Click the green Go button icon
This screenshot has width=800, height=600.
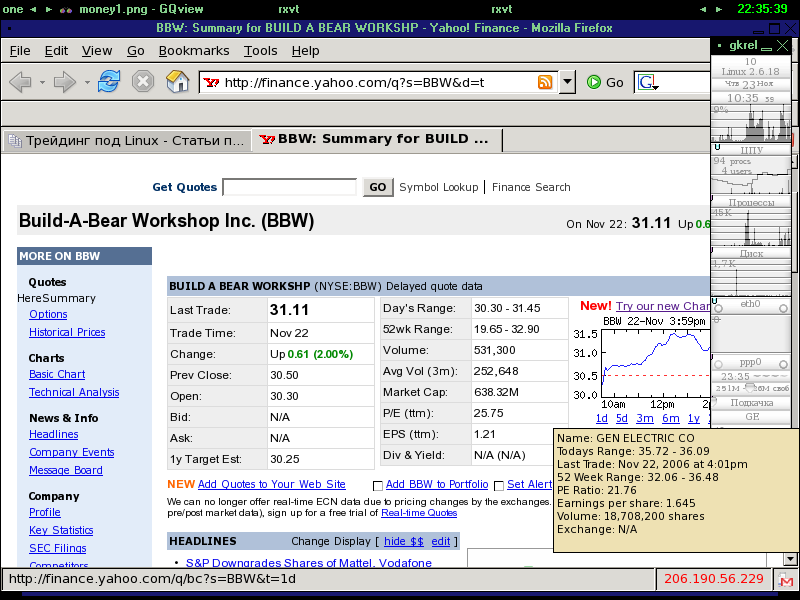tap(593, 82)
